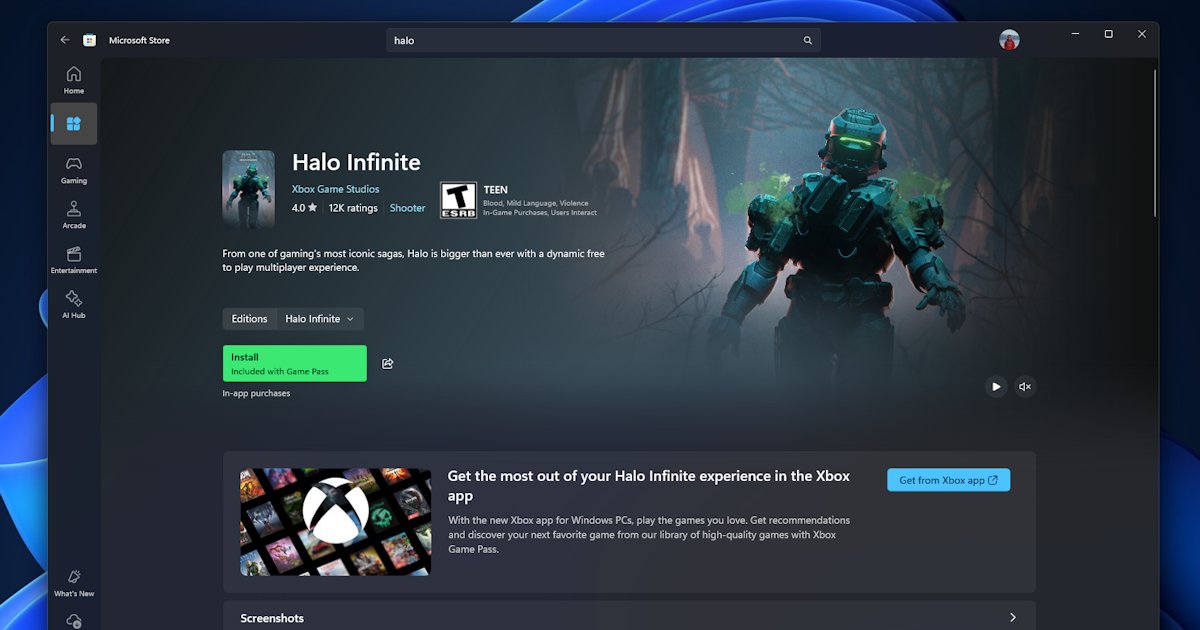
Task: Open the Xbox Game Studios publisher link
Action: 334,189
